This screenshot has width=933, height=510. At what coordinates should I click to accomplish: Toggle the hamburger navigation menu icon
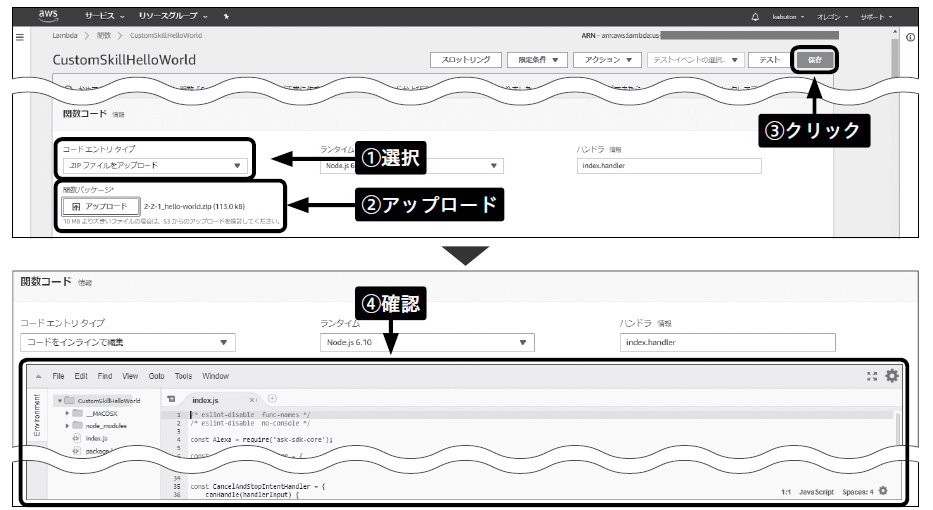pyautogui.click(x=20, y=37)
